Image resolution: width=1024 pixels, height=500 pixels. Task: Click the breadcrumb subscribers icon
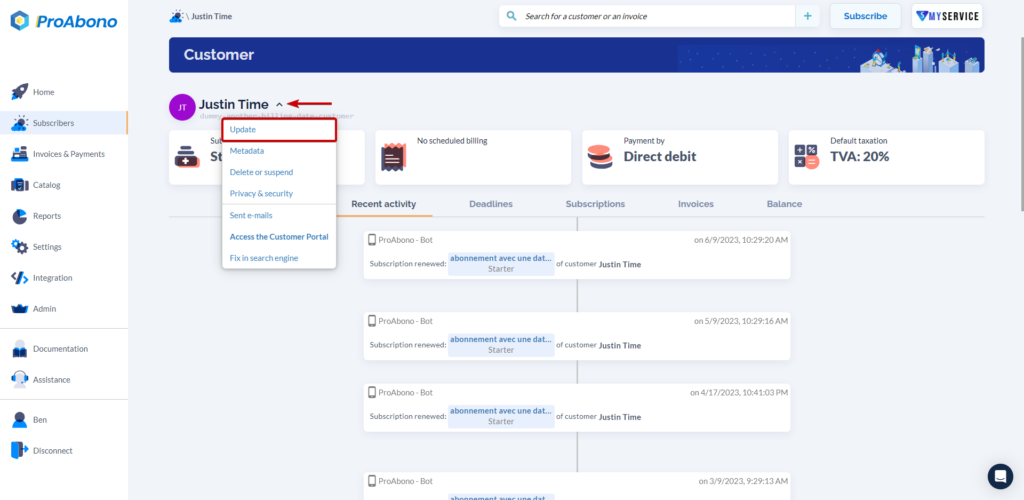[x=176, y=16]
